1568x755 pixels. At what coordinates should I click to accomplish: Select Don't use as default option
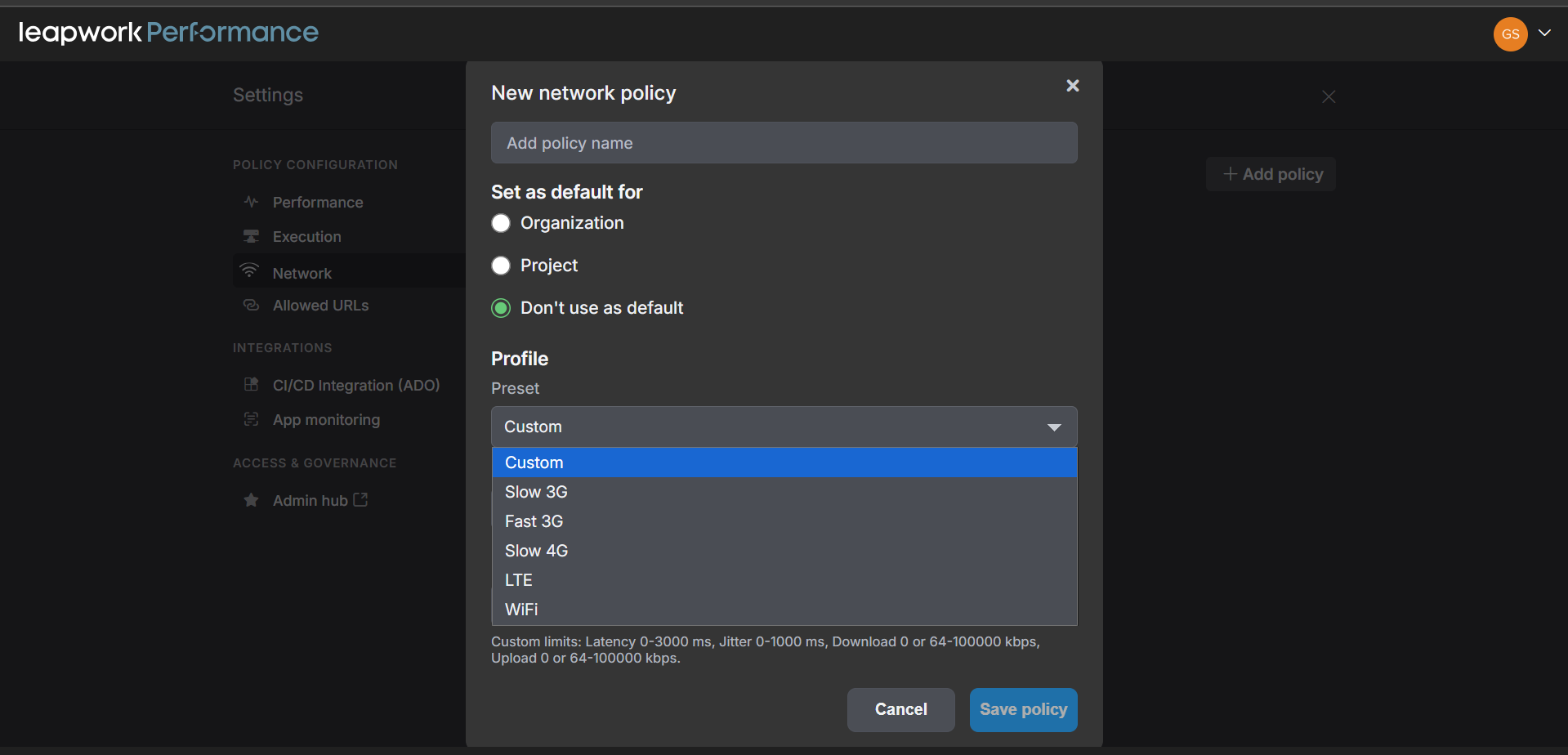(x=501, y=308)
